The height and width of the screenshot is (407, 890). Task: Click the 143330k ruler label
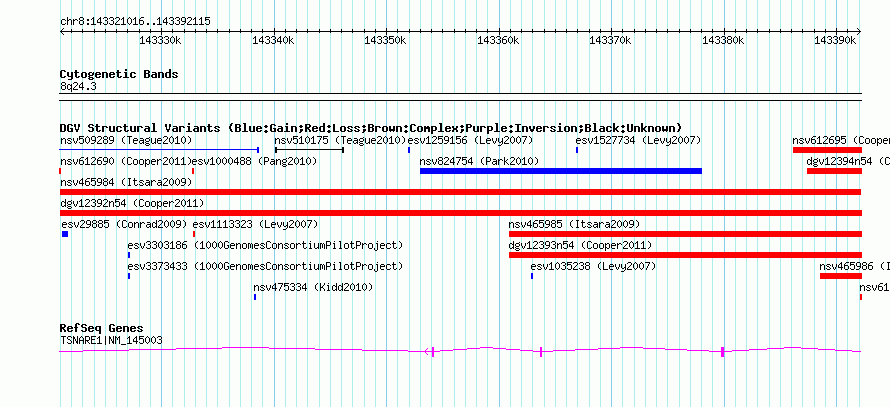(x=160, y=41)
